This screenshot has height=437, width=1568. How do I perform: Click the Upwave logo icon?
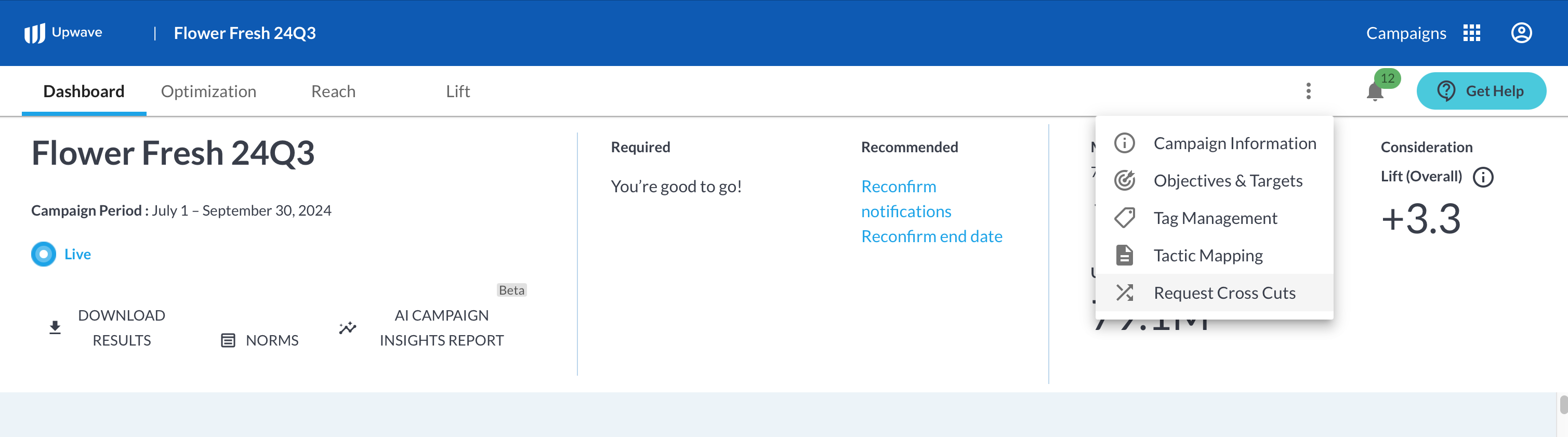pyautogui.click(x=35, y=33)
